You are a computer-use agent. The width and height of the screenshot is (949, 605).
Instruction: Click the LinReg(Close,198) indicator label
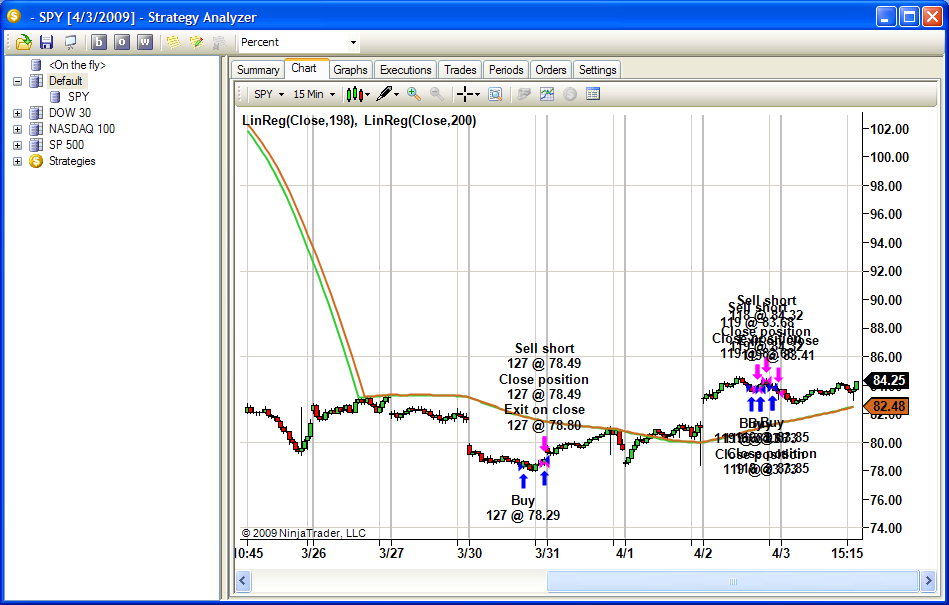tap(299, 120)
